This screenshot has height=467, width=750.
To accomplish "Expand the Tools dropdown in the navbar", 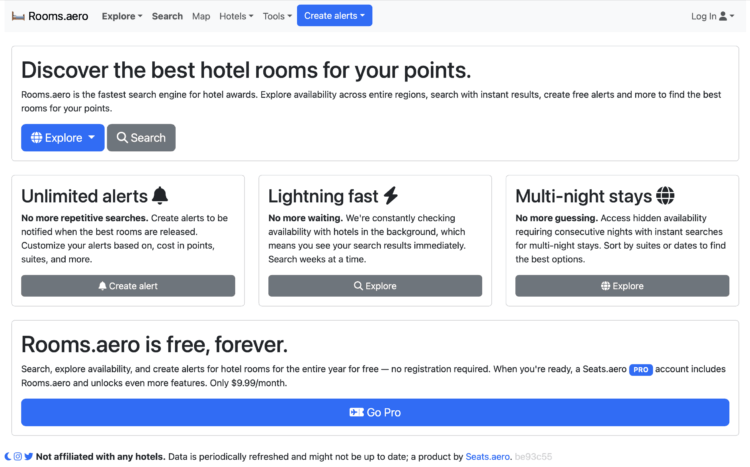I will (277, 16).
